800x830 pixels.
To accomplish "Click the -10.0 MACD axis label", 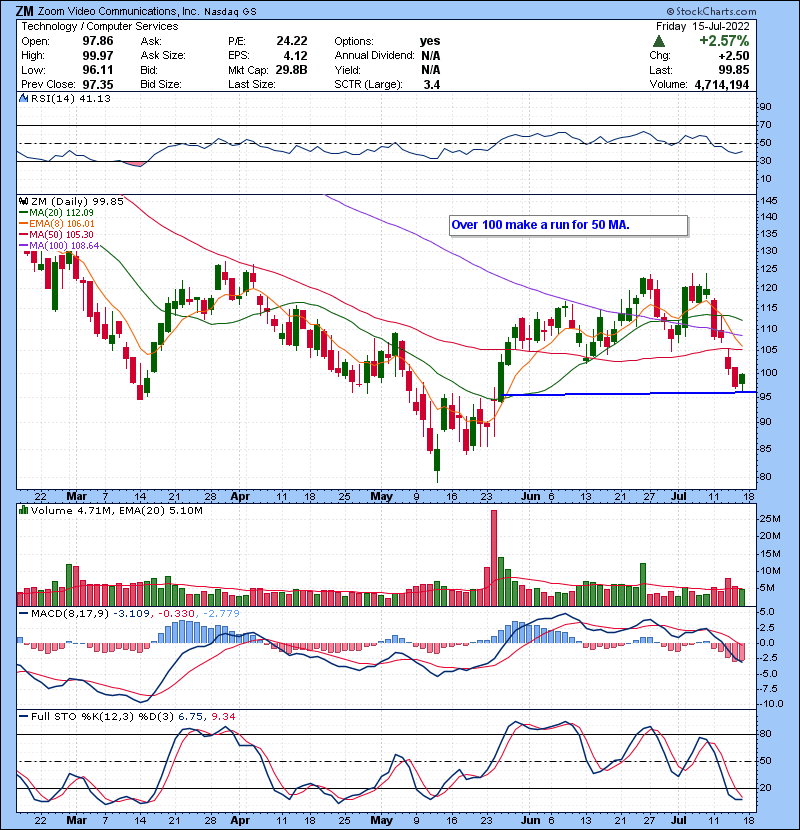I will click(770, 704).
